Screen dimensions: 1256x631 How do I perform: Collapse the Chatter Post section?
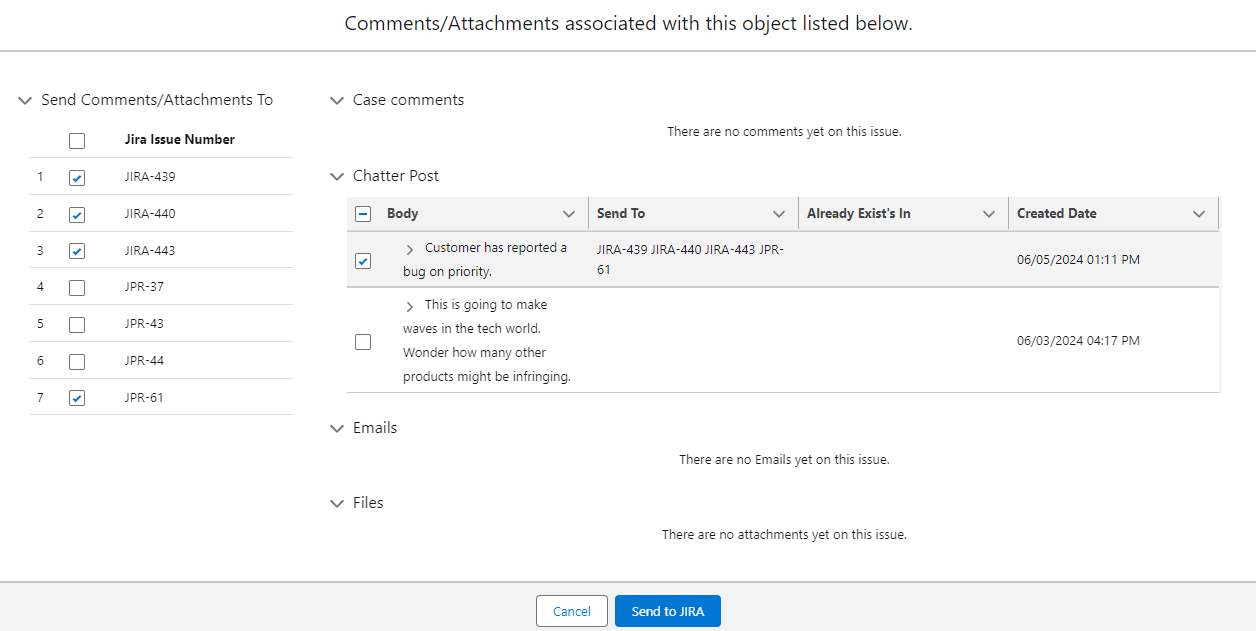tap(337, 177)
